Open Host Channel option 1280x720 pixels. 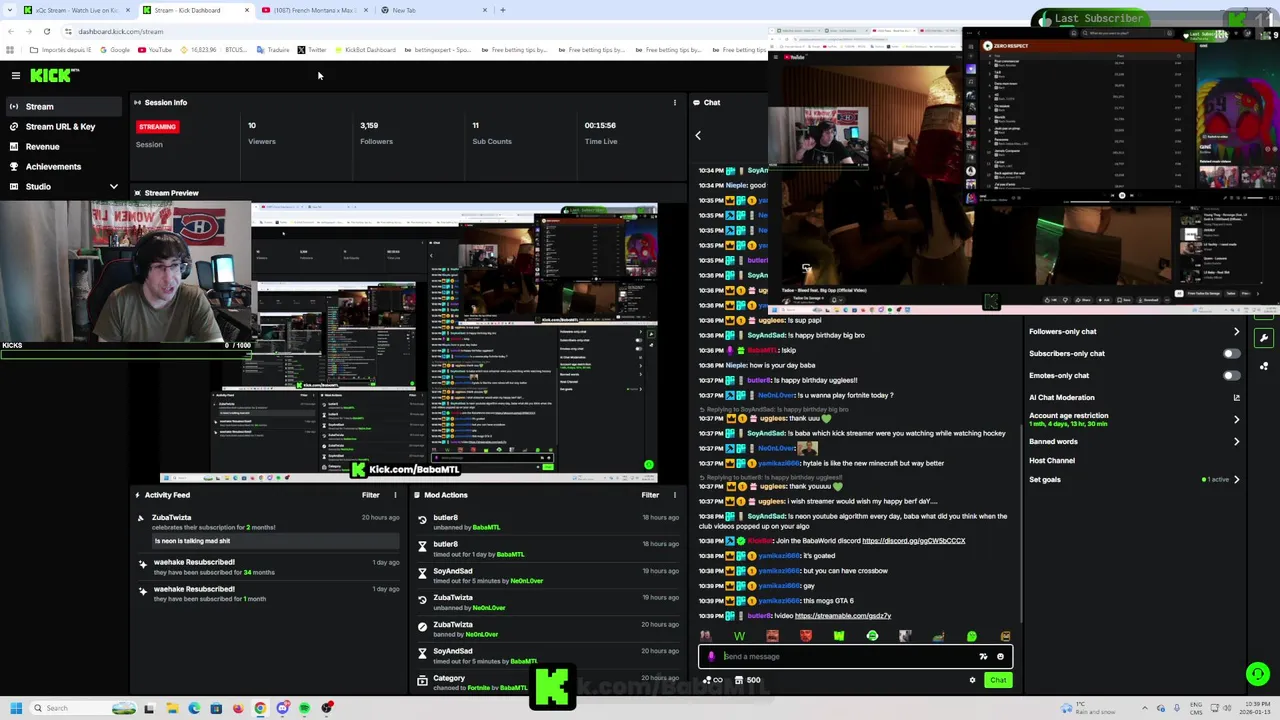[1052, 460]
